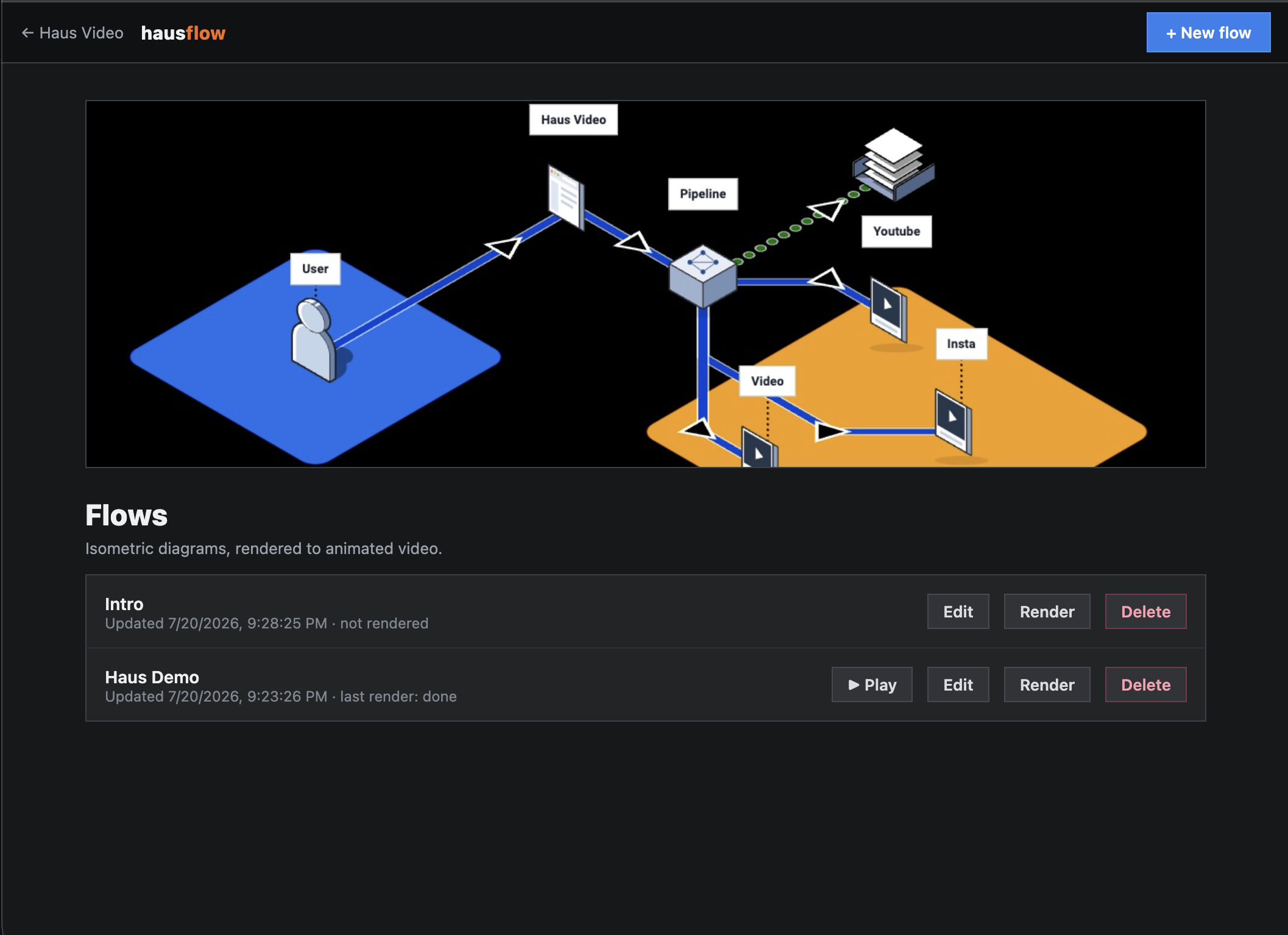Click the User figure icon in diagram

click(x=314, y=340)
